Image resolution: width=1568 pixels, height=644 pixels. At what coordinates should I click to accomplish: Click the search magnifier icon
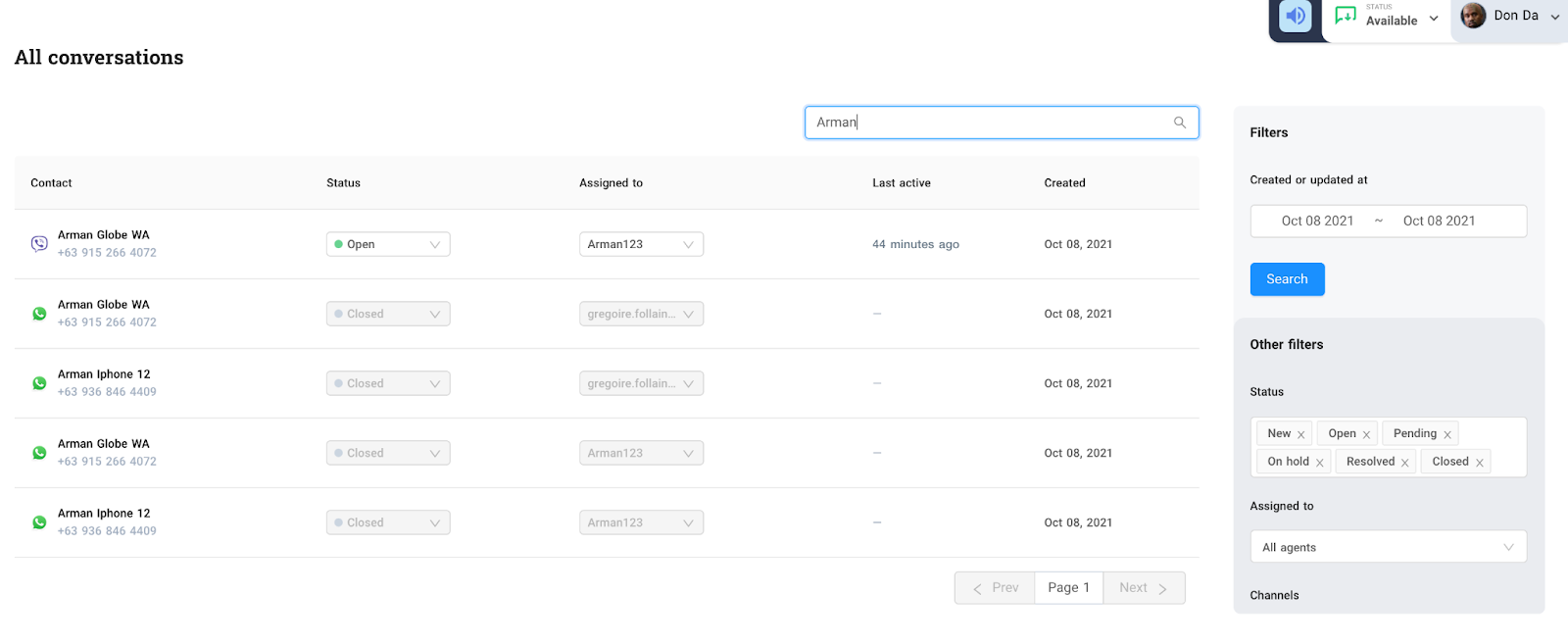click(x=1180, y=123)
